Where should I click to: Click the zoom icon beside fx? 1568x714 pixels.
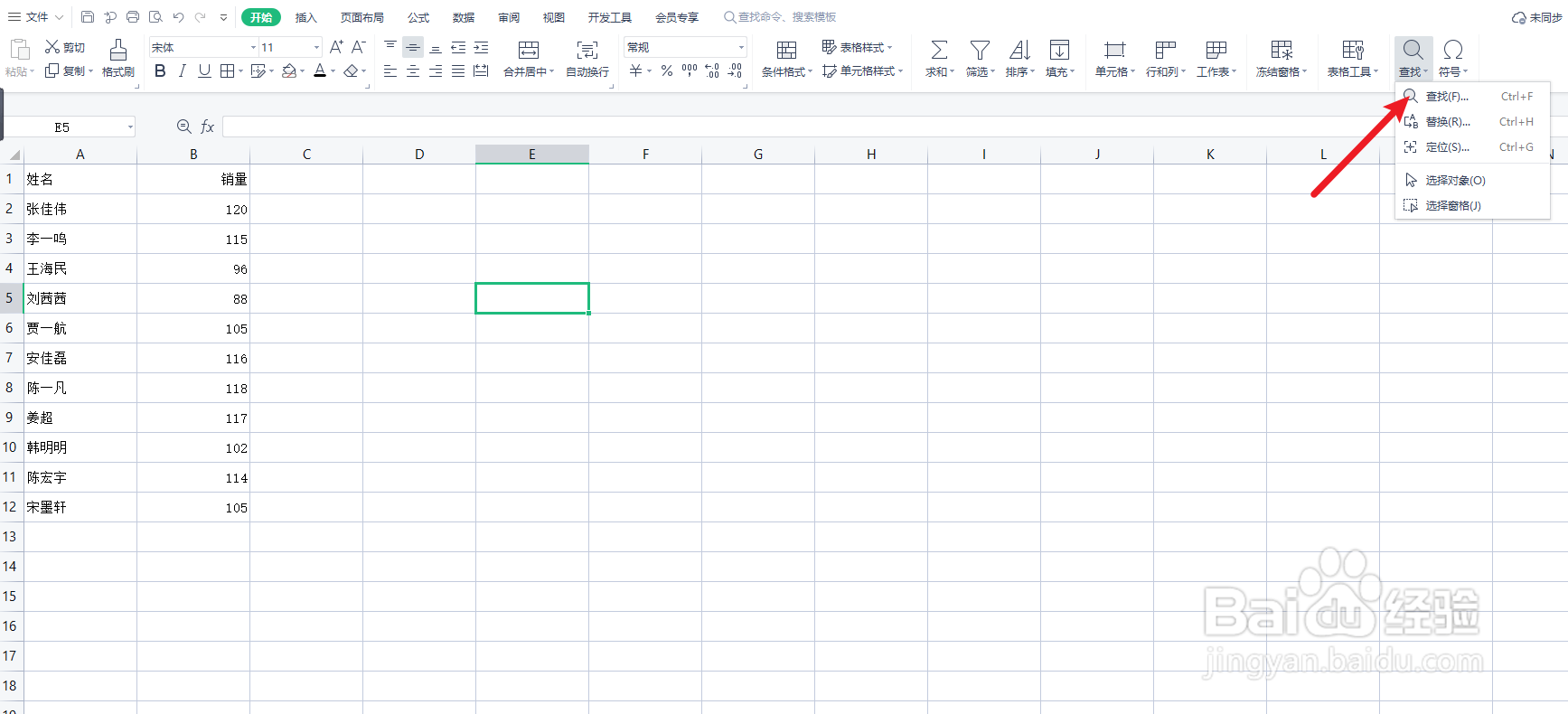coord(184,127)
